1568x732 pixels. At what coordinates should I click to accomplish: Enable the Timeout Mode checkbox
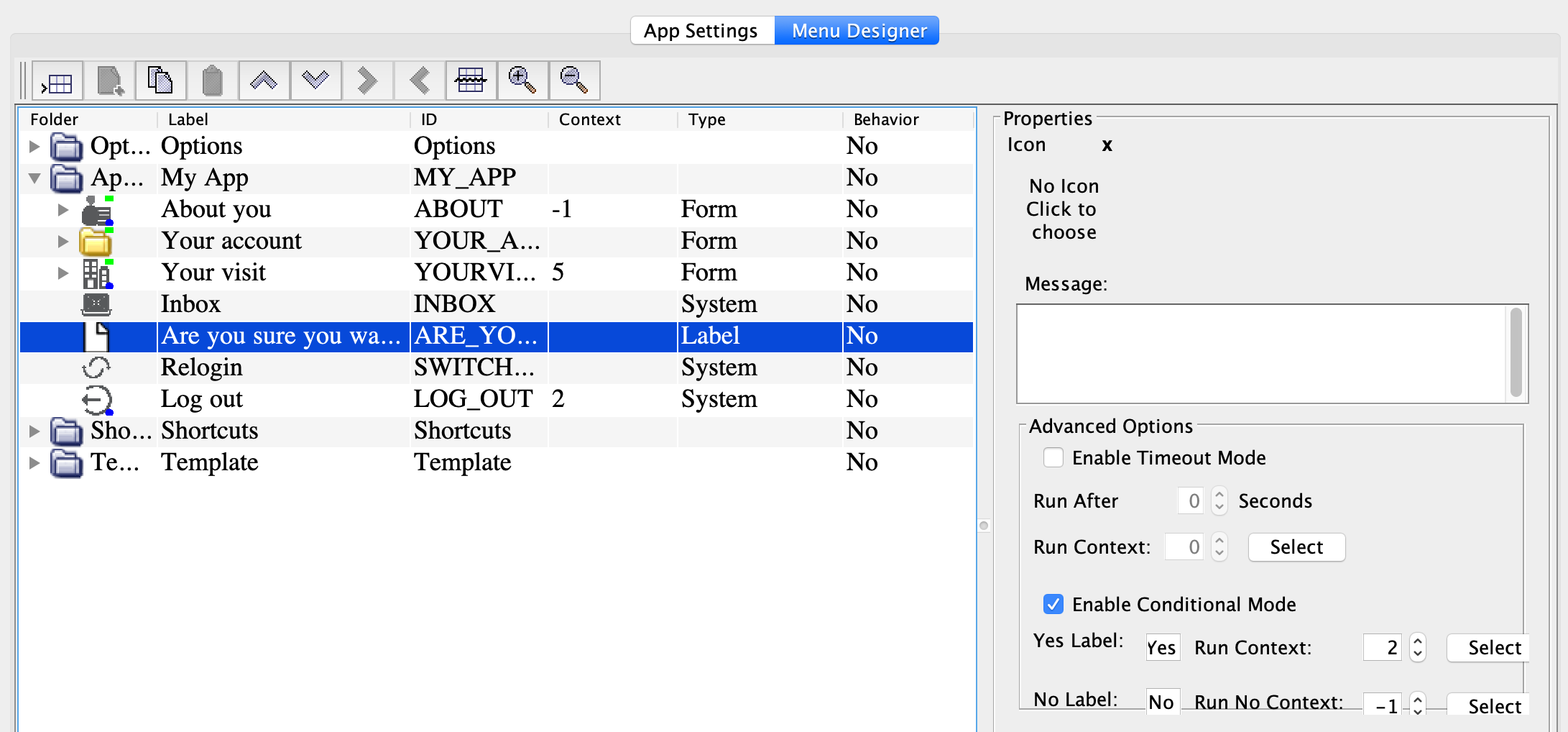click(x=1053, y=458)
